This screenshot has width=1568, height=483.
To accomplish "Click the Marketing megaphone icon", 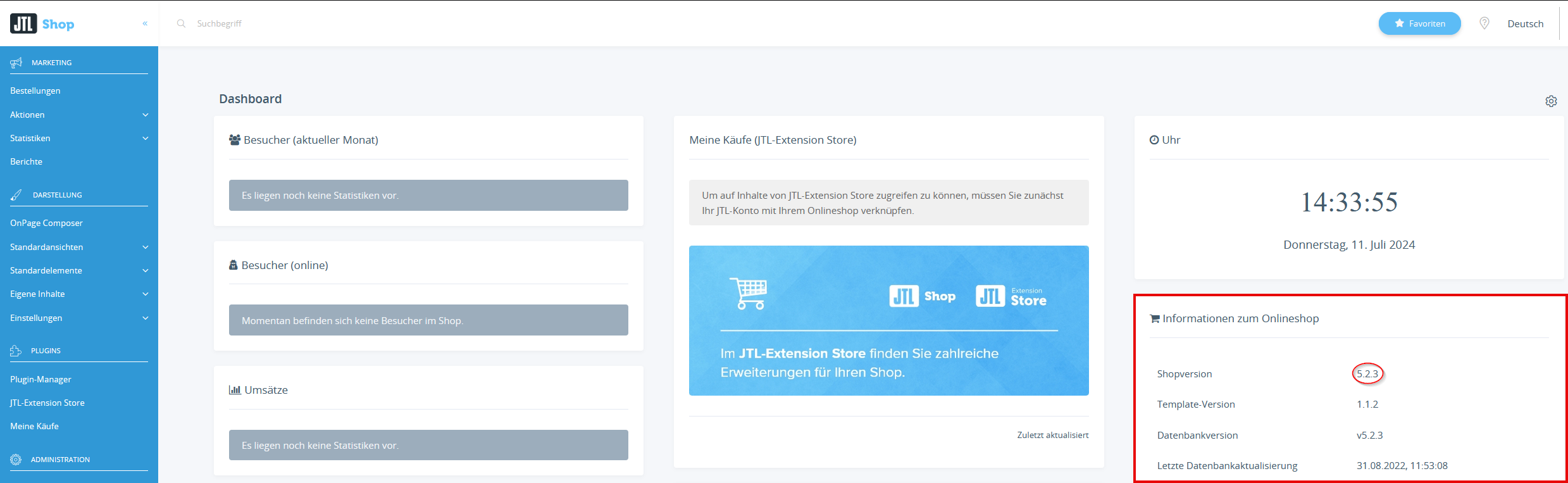I will (x=16, y=63).
